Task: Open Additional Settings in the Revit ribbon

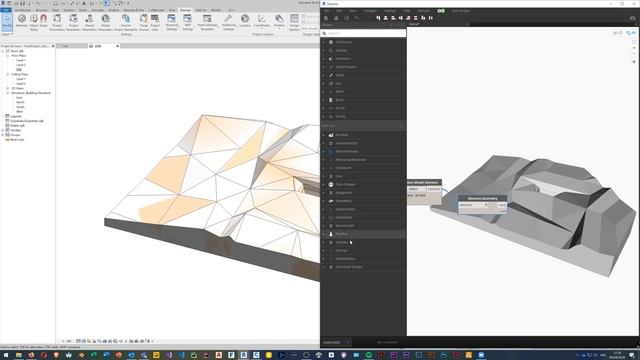Action: (229, 22)
